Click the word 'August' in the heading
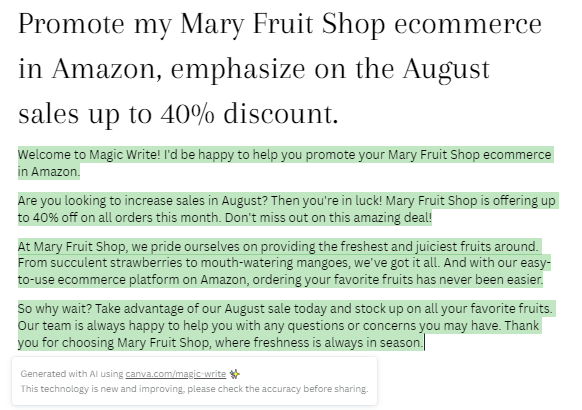Screen dimensions: 582x410 447,69
